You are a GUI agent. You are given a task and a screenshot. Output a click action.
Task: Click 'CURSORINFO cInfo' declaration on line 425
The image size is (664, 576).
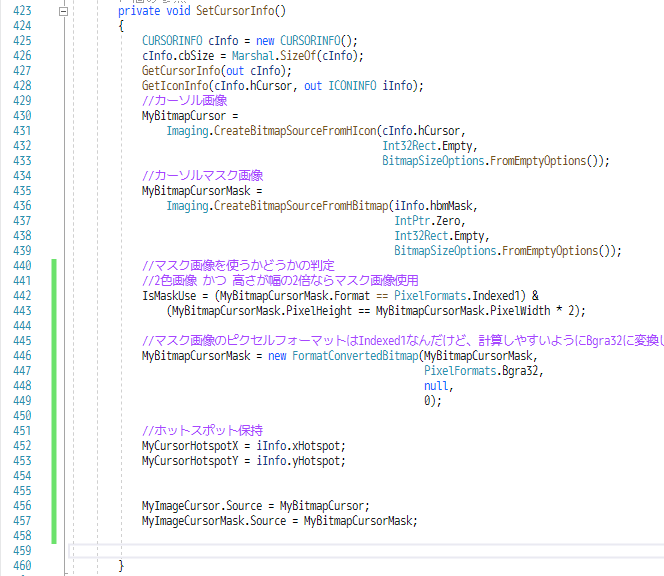[x=190, y=41]
